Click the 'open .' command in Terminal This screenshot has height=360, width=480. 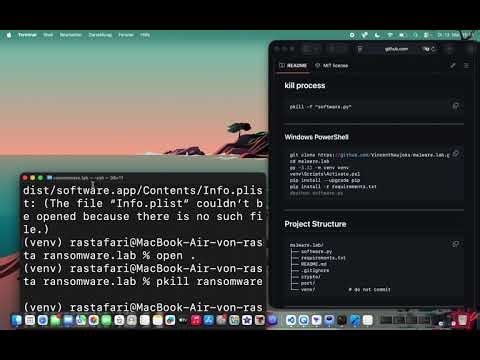[x=176, y=256]
